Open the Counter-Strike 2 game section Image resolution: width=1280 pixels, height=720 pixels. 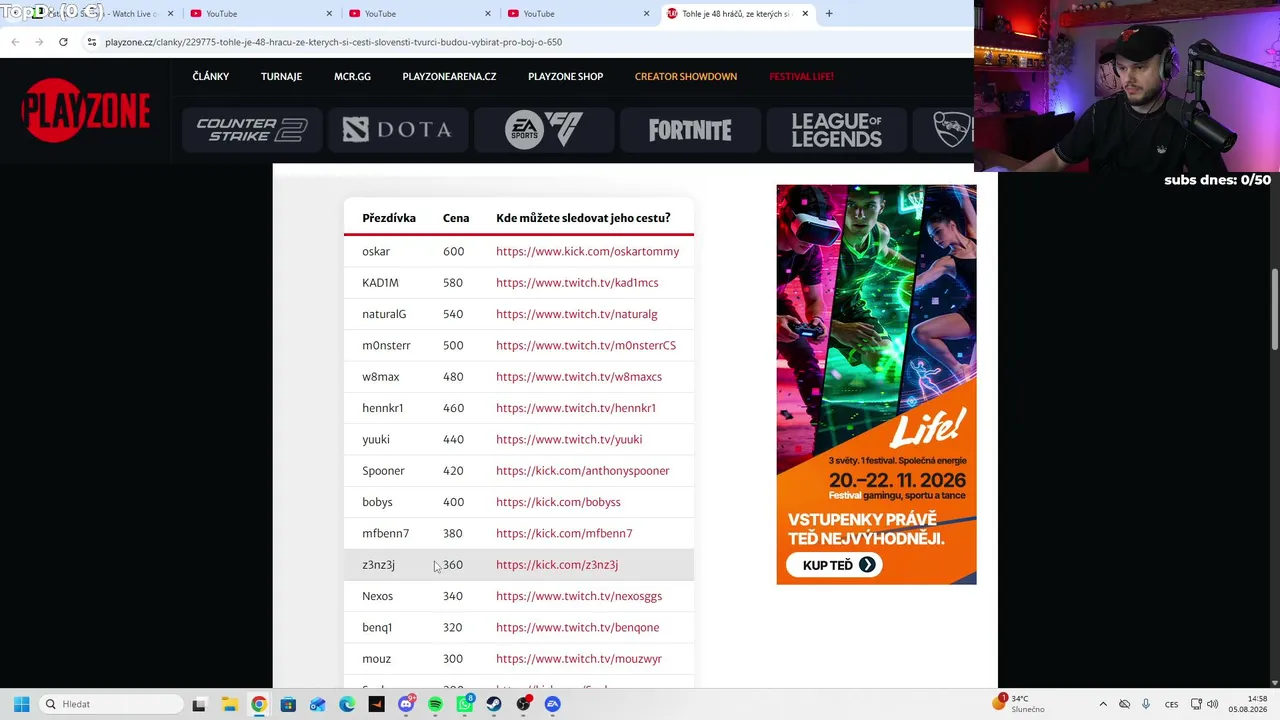coord(252,130)
